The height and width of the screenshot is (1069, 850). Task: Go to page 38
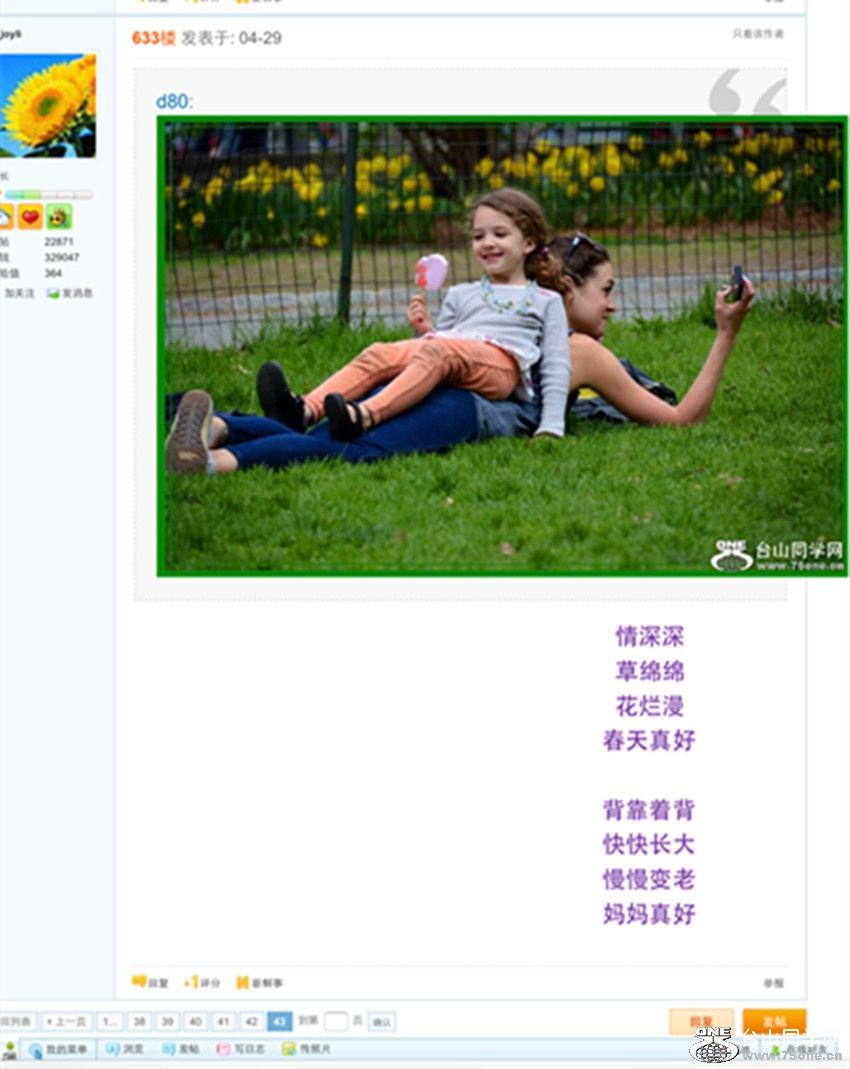pyautogui.click(x=139, y=1021)
